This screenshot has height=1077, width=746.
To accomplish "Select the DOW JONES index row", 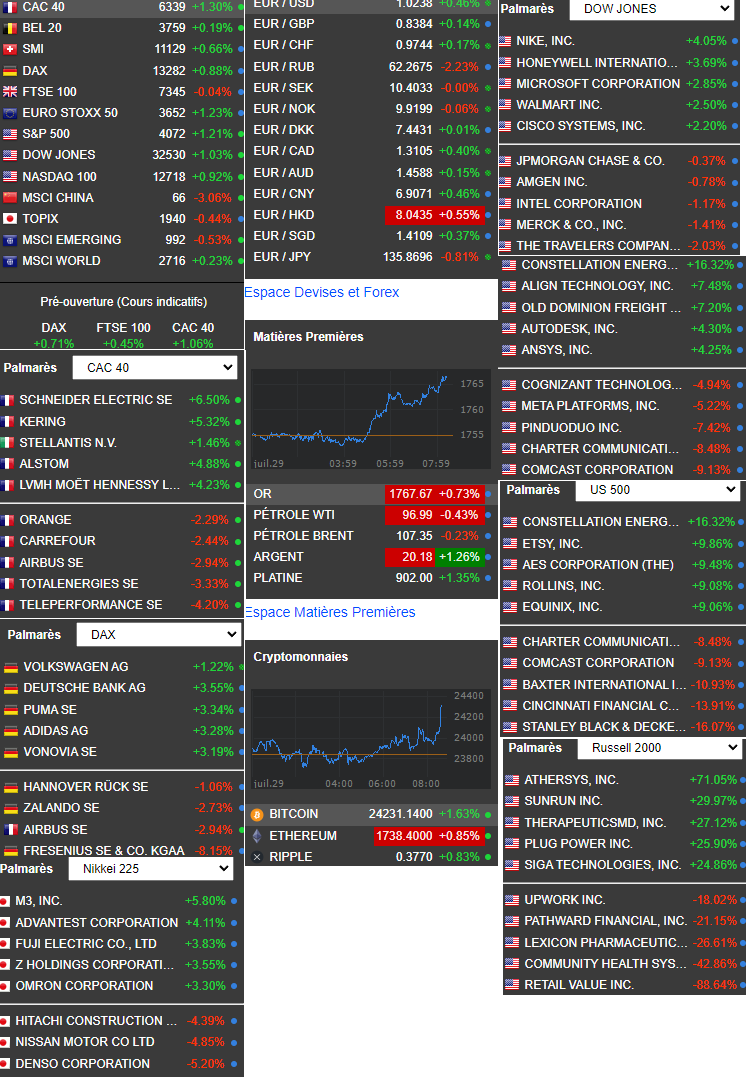I will pyautogui.click(x=122, y=155).
